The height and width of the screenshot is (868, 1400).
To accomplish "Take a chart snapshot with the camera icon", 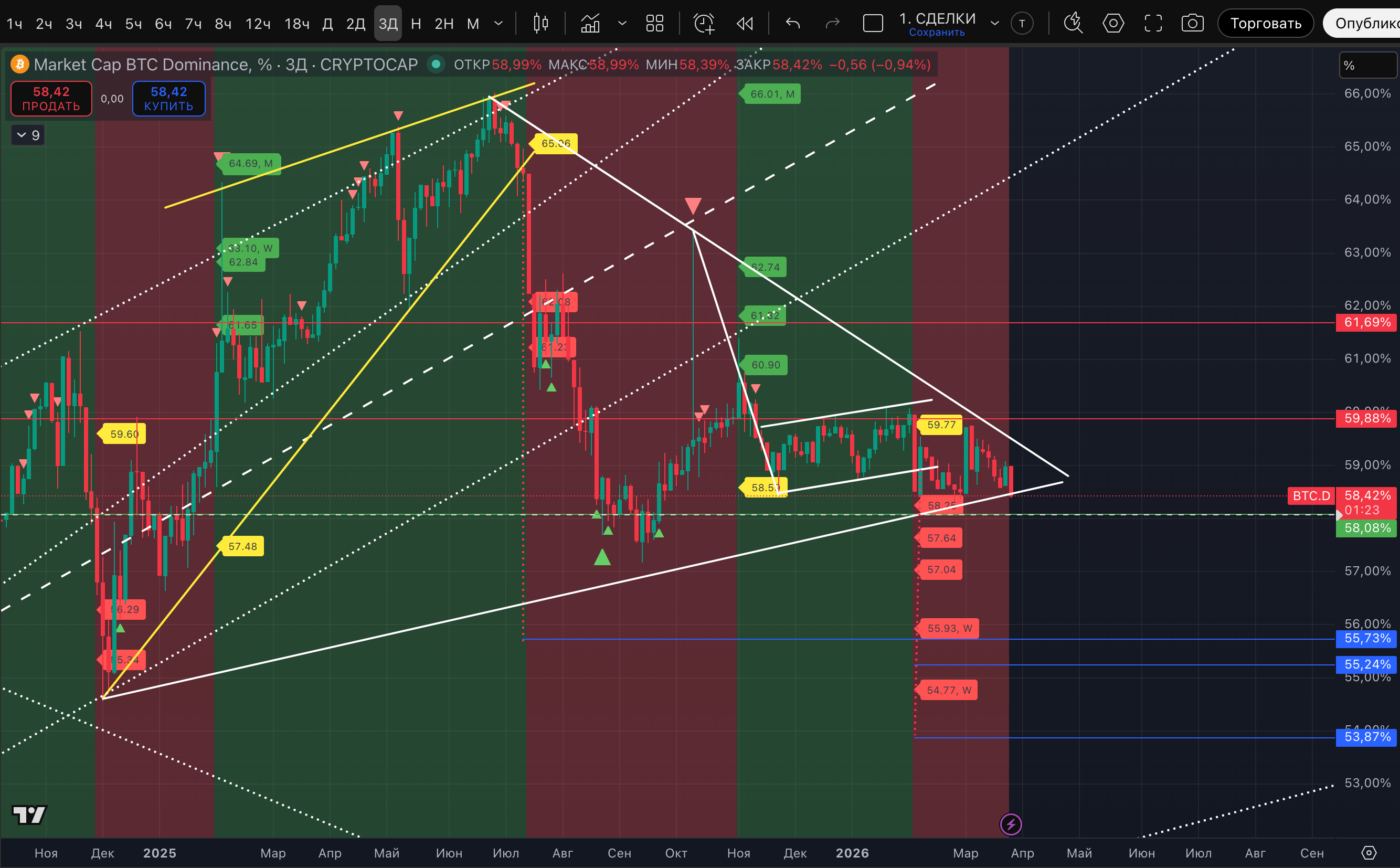I will pyautogui.click(x=1192, y=24).
